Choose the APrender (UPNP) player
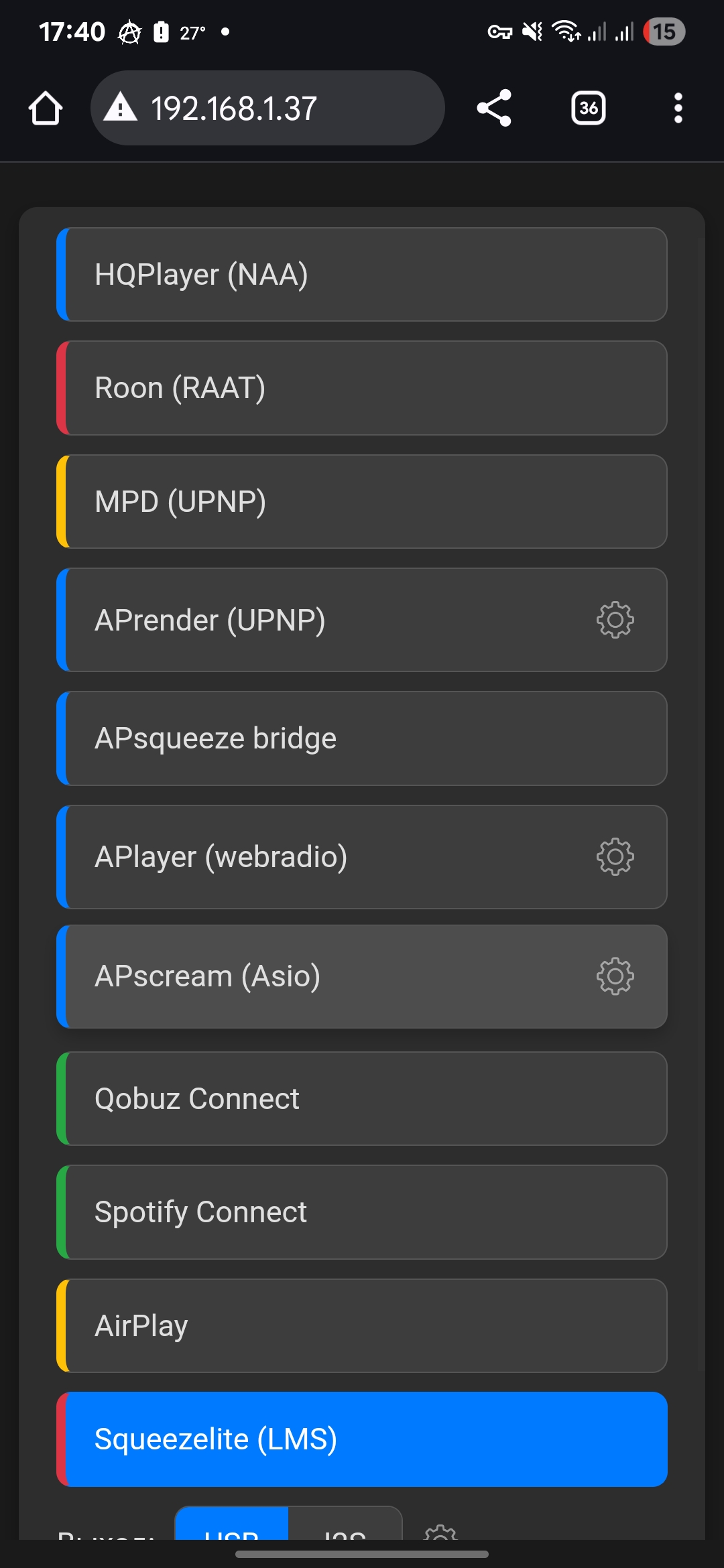The width and height of the screenshot is (724, 1568). (362, 620)
